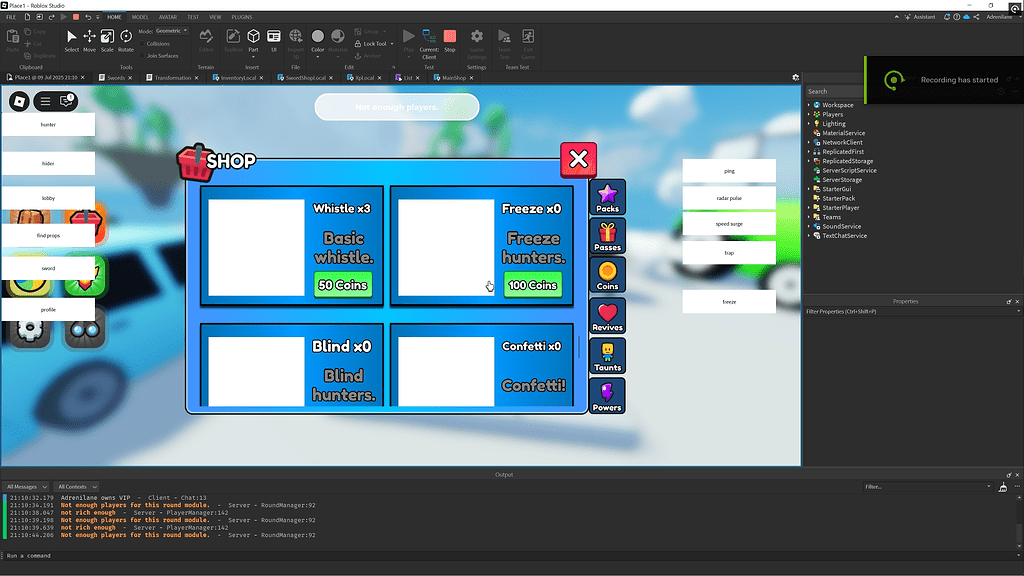Open the Lock Tool dropdown
The image size is (1024, 576).
pyautogui.click(x=391, y=44)
